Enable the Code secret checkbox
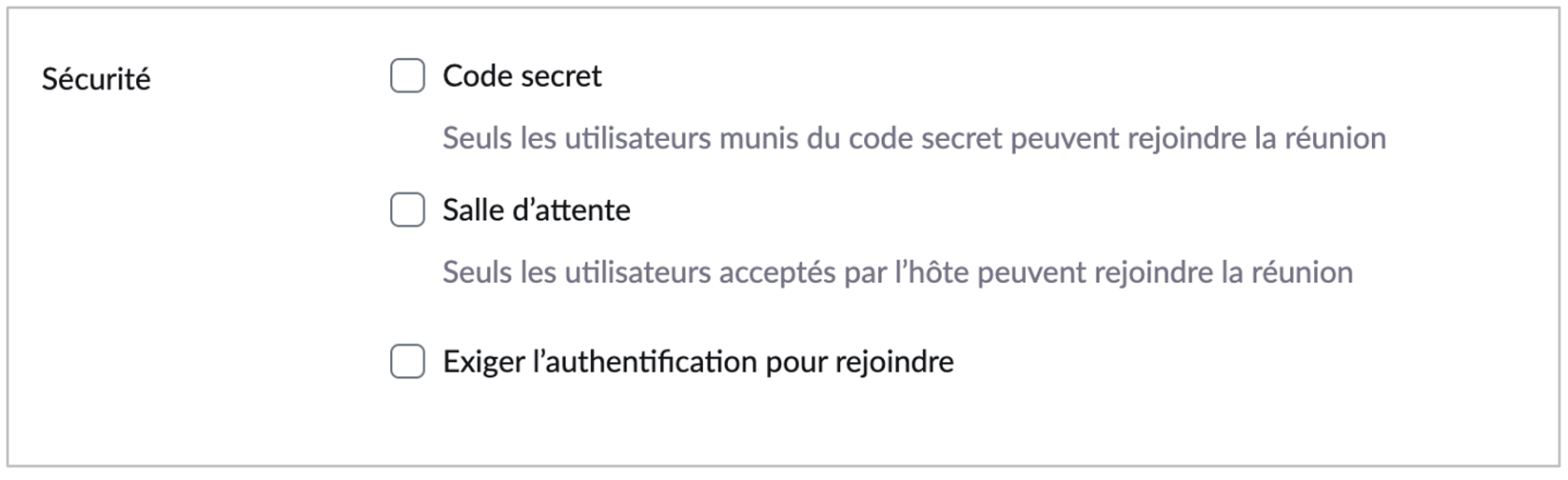This screenshot has width=1568, height=480. (407, 76)
